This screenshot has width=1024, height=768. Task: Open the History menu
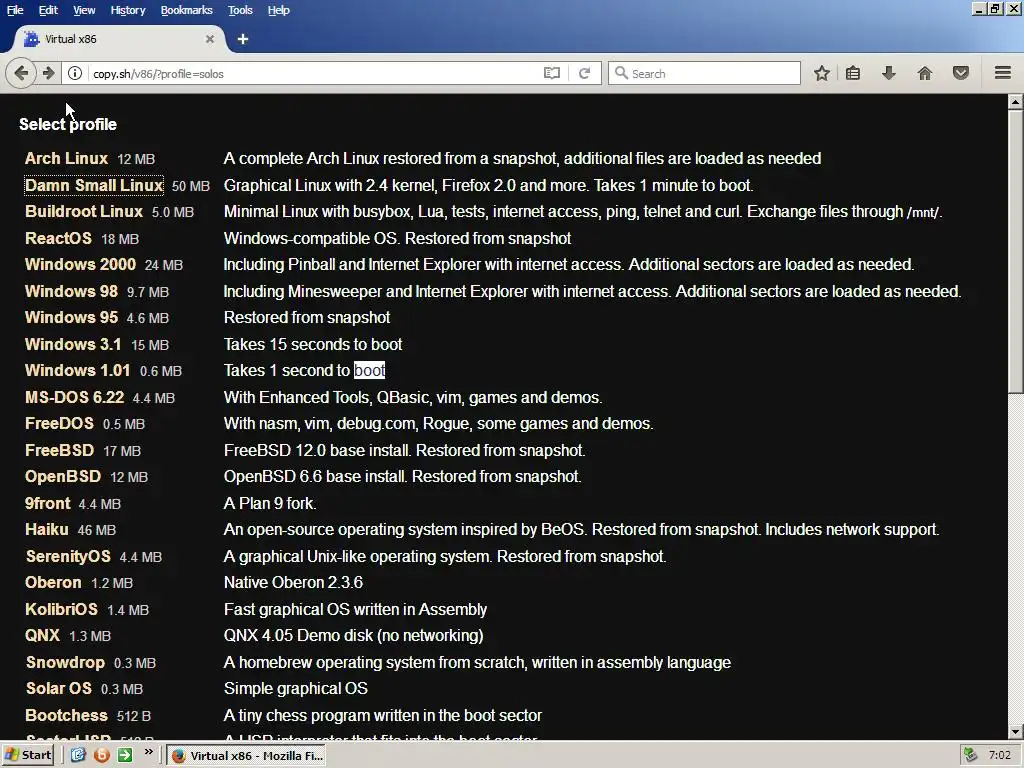click(127, 10)
